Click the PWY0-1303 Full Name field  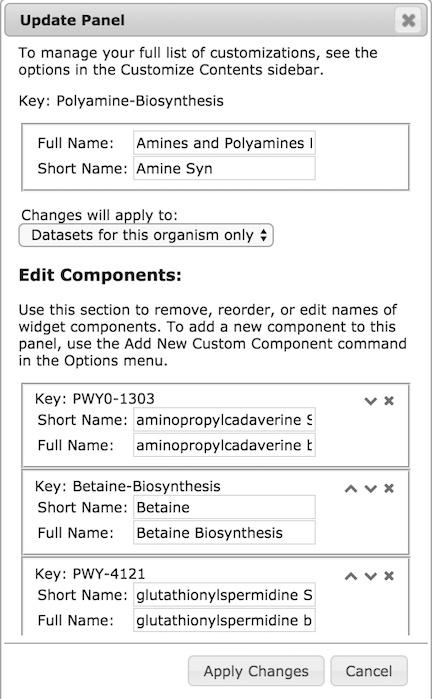click(x=224, y=445)
